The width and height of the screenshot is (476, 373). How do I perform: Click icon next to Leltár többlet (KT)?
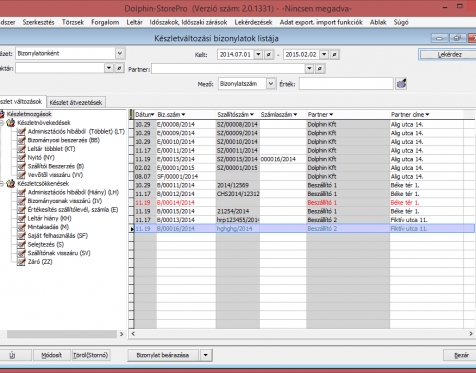click(x=21, y=149)
